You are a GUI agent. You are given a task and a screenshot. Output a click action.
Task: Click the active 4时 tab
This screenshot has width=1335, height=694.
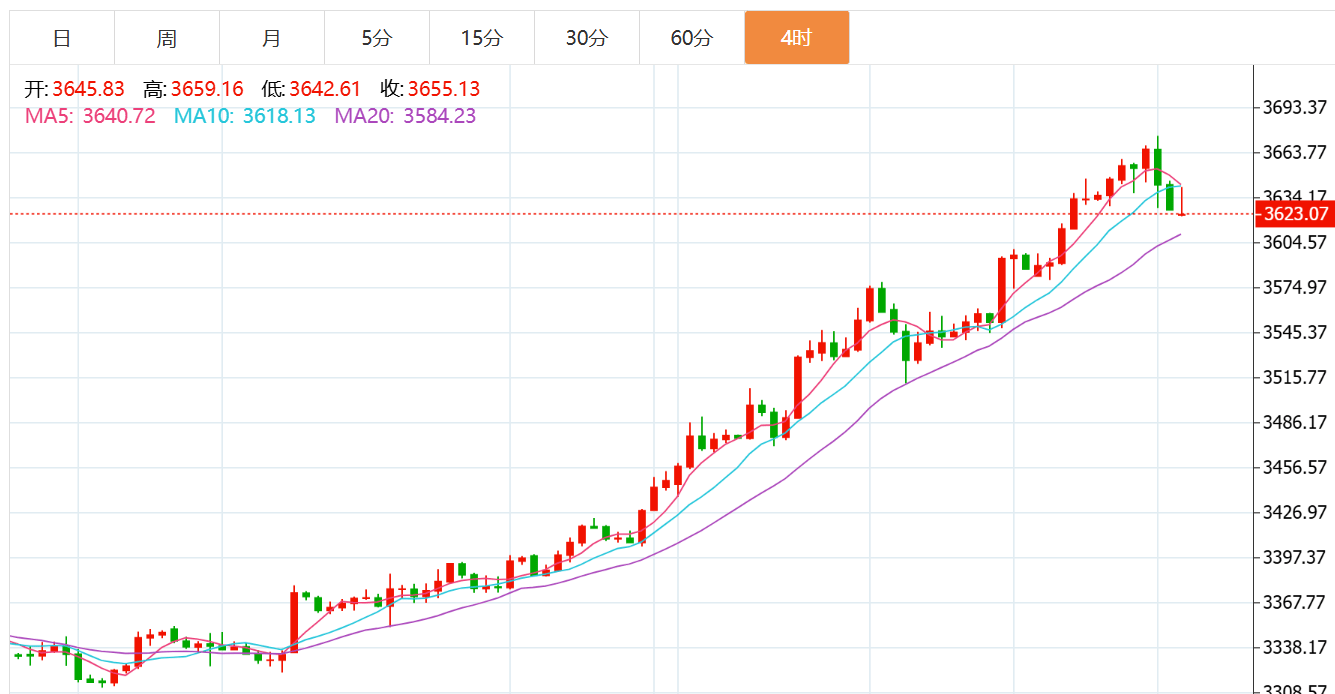pos(797,38)
